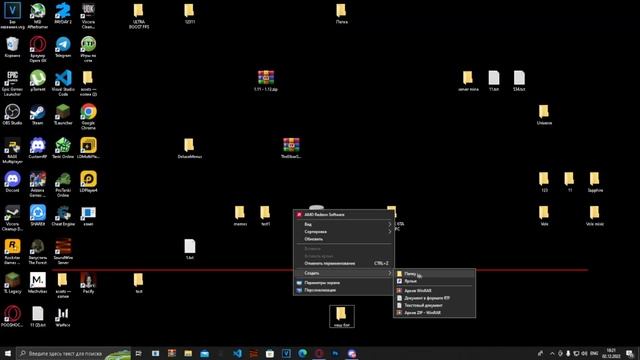The height and width of the screenshot is (360, 640).
Task: Launch Opera GX browser desktop shortcut
Action: pyautogui.click(x=38, y=49)
